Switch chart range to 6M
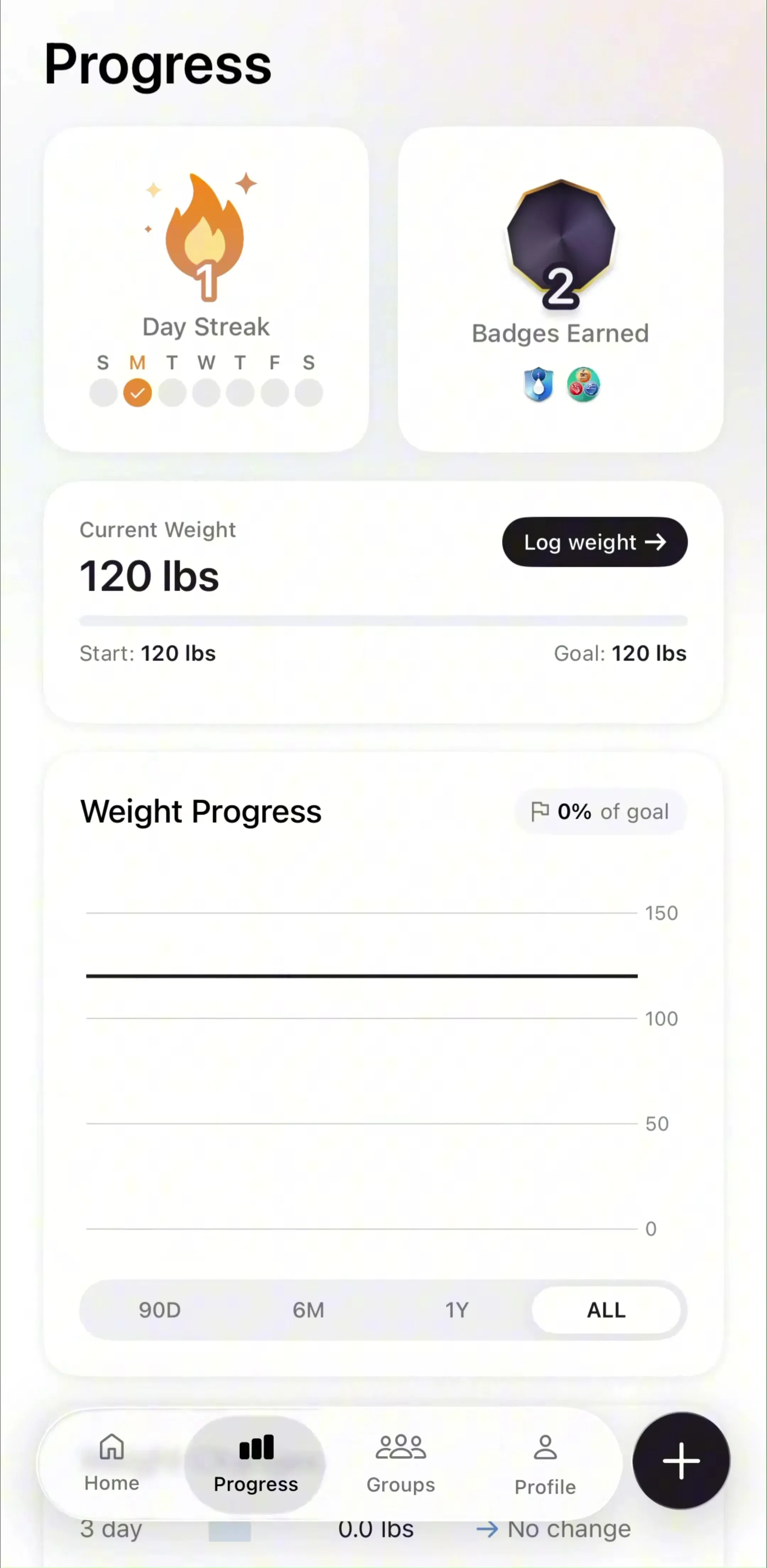The height and width of the screenshot is (1568, 767). point(308,1310)
